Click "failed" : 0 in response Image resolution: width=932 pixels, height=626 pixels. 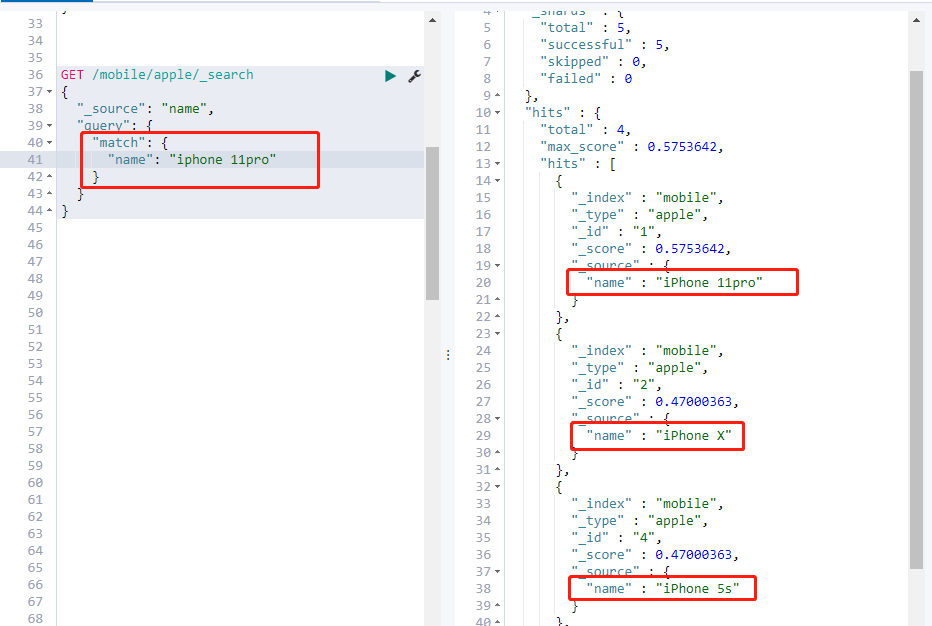point(585,78)
